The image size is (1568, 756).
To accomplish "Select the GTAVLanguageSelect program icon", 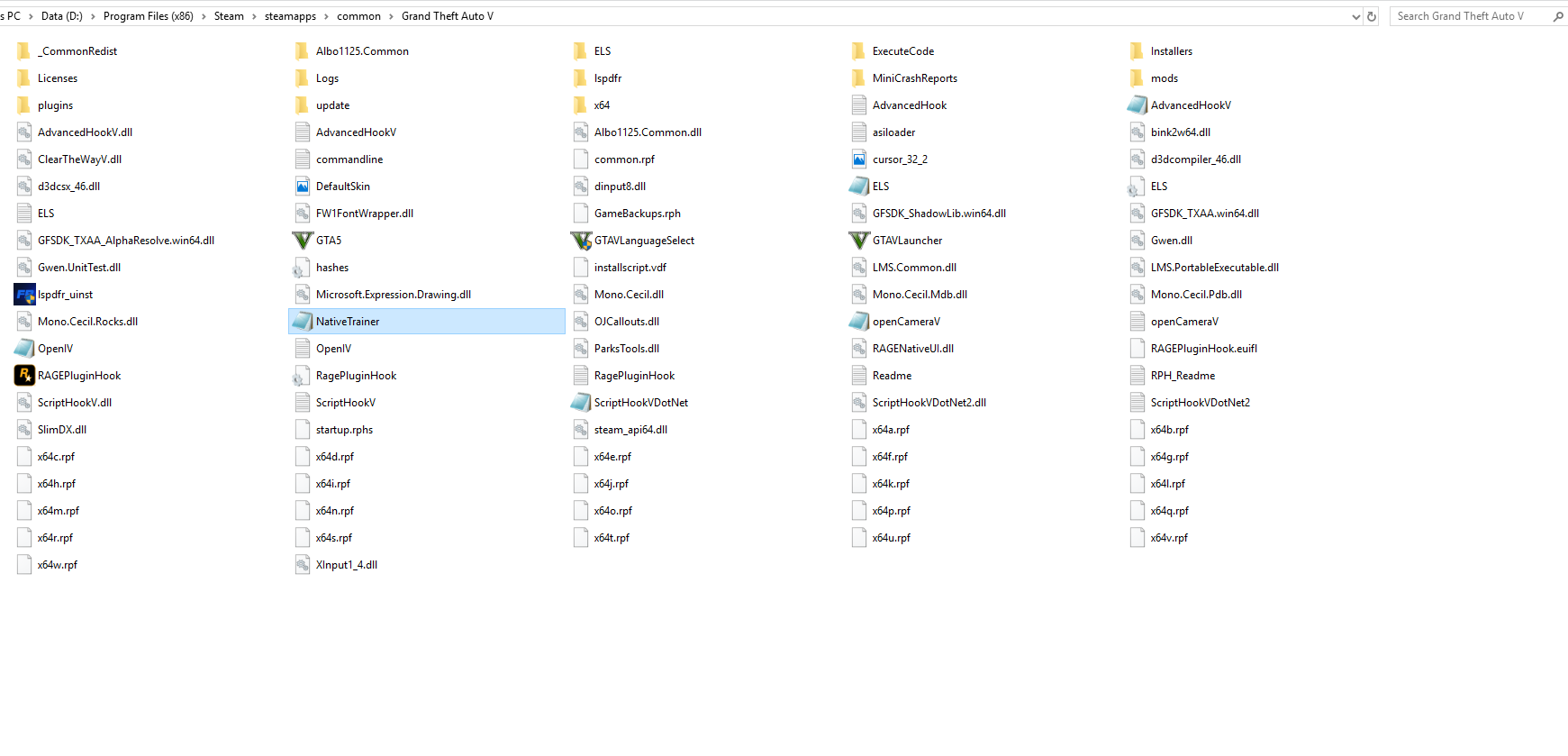I will tap(581, 241).
